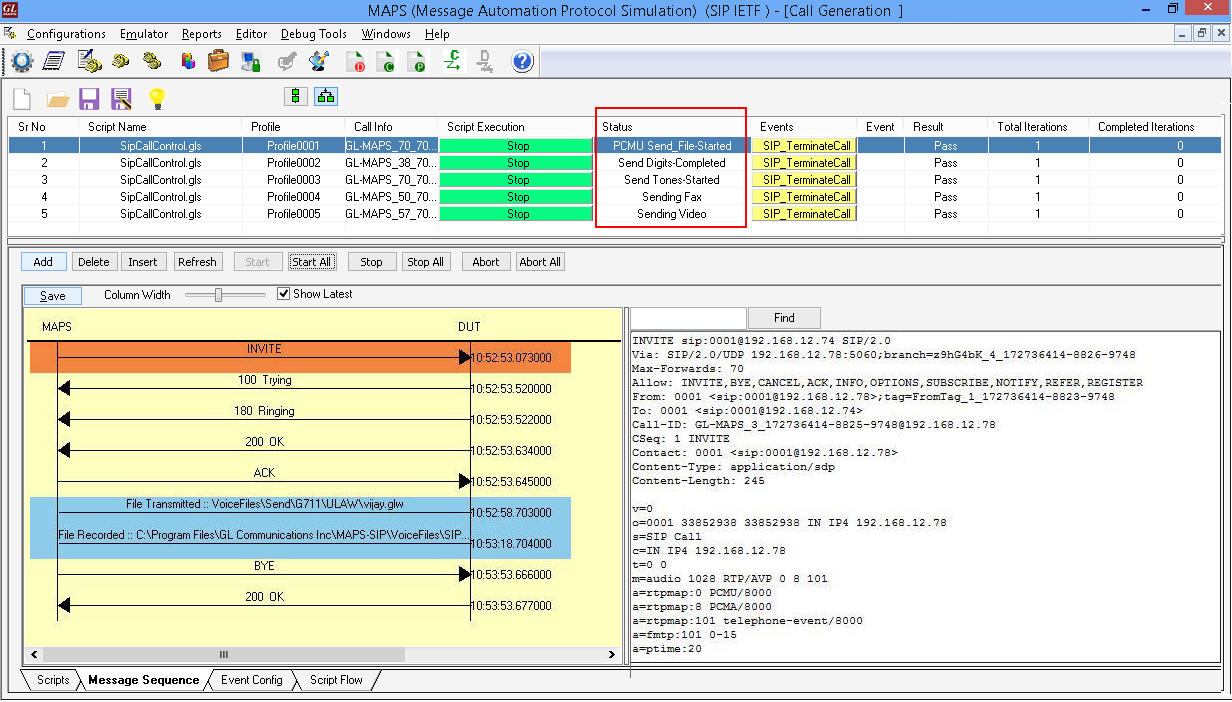Switch to the Event Config tab
1232x702 pixels.
(251, 680)
